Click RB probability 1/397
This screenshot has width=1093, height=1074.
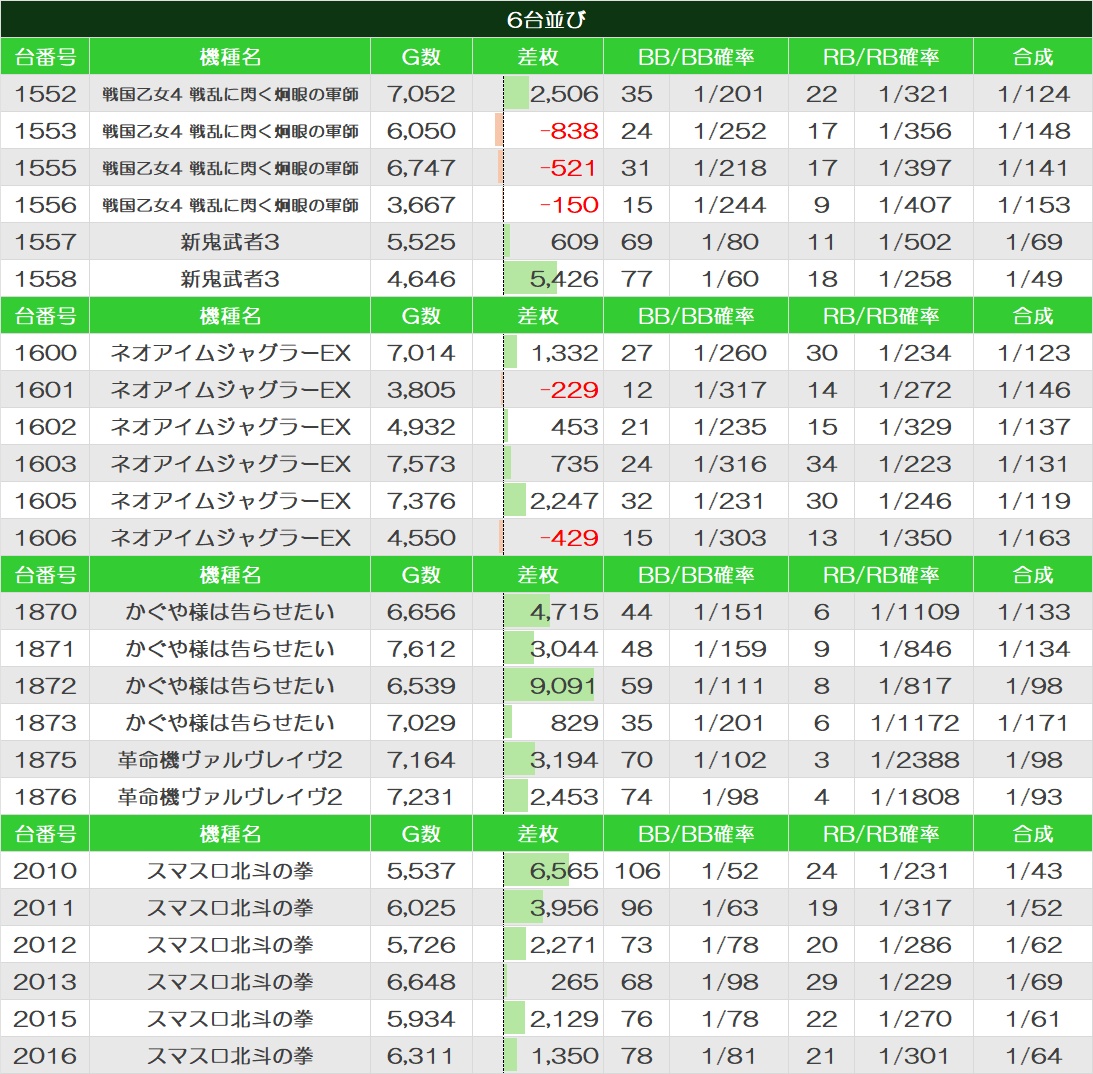pyautogui.click(x=915, y=168)
